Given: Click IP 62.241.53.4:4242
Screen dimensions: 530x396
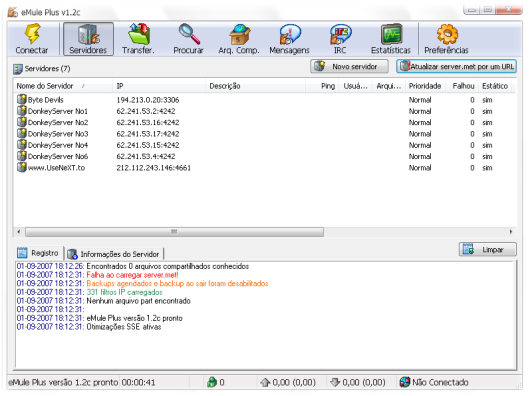Looking at the screenshot, I should tap(146, 156).
